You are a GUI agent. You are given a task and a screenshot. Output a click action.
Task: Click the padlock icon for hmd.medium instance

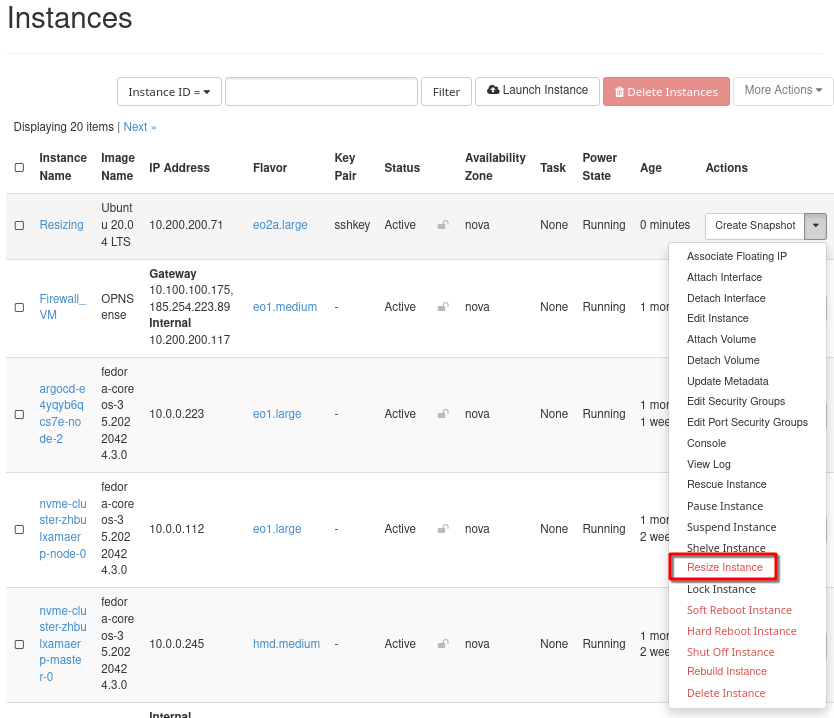443,644
